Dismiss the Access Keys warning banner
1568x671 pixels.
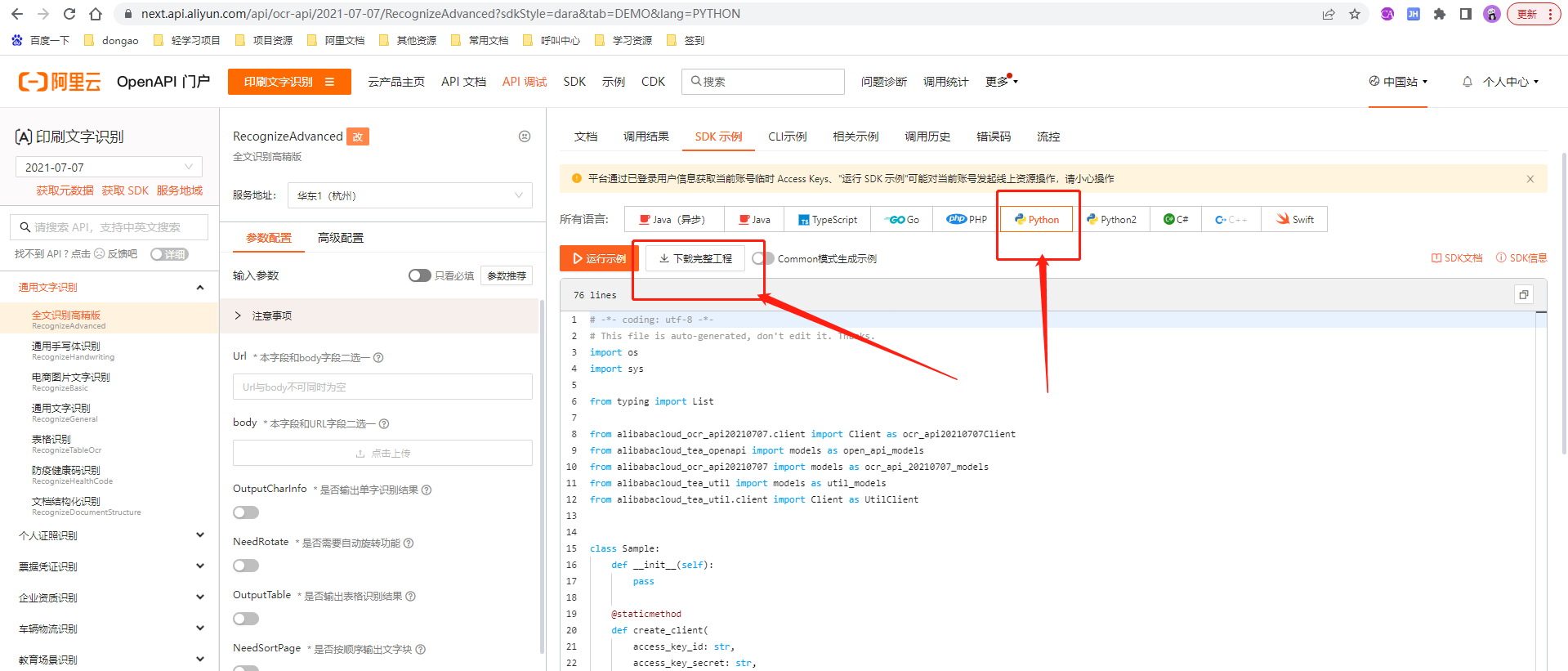pos(1530,179)
